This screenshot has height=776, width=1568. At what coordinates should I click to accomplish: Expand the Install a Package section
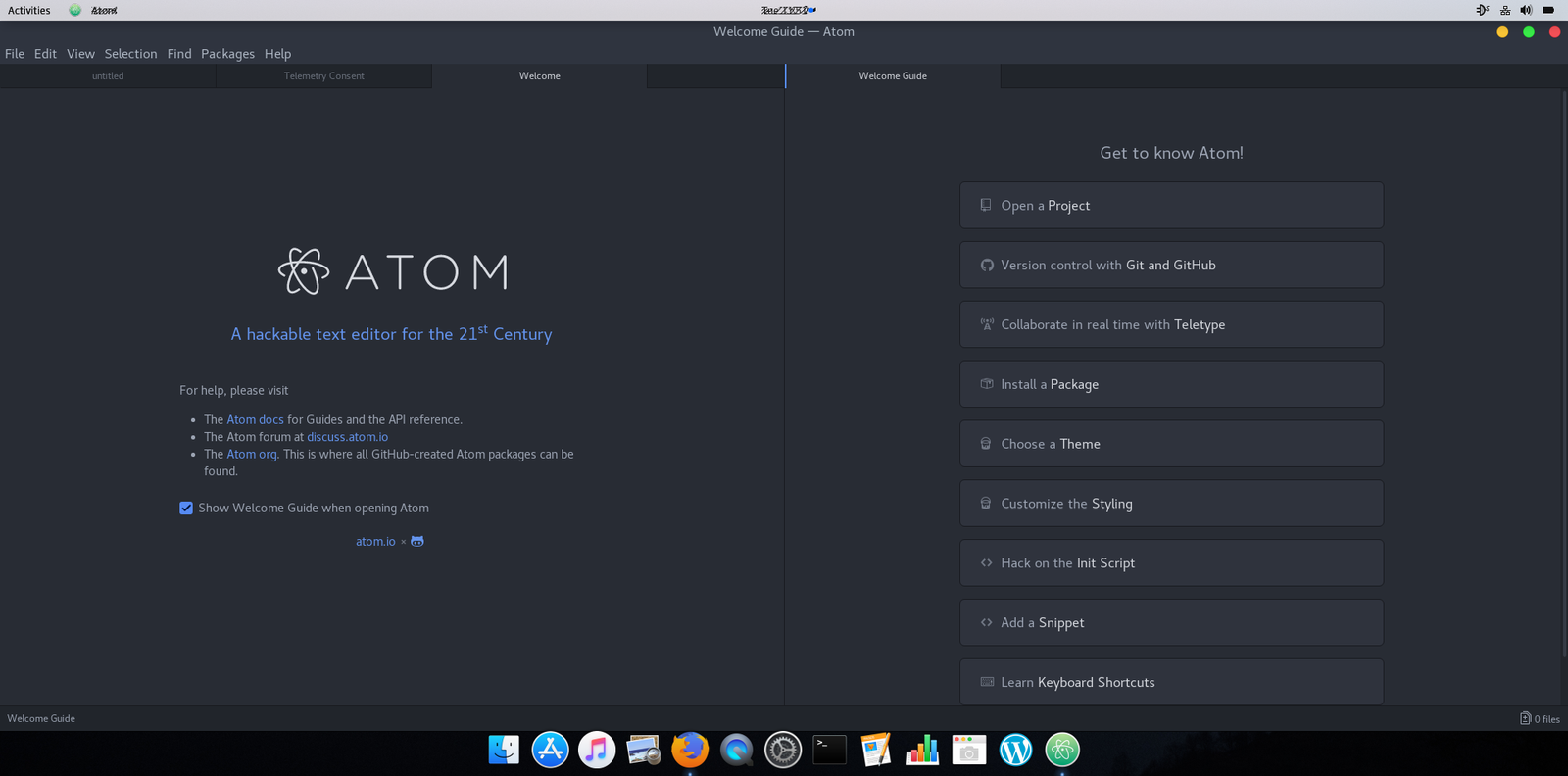[x=1171, y=384]
